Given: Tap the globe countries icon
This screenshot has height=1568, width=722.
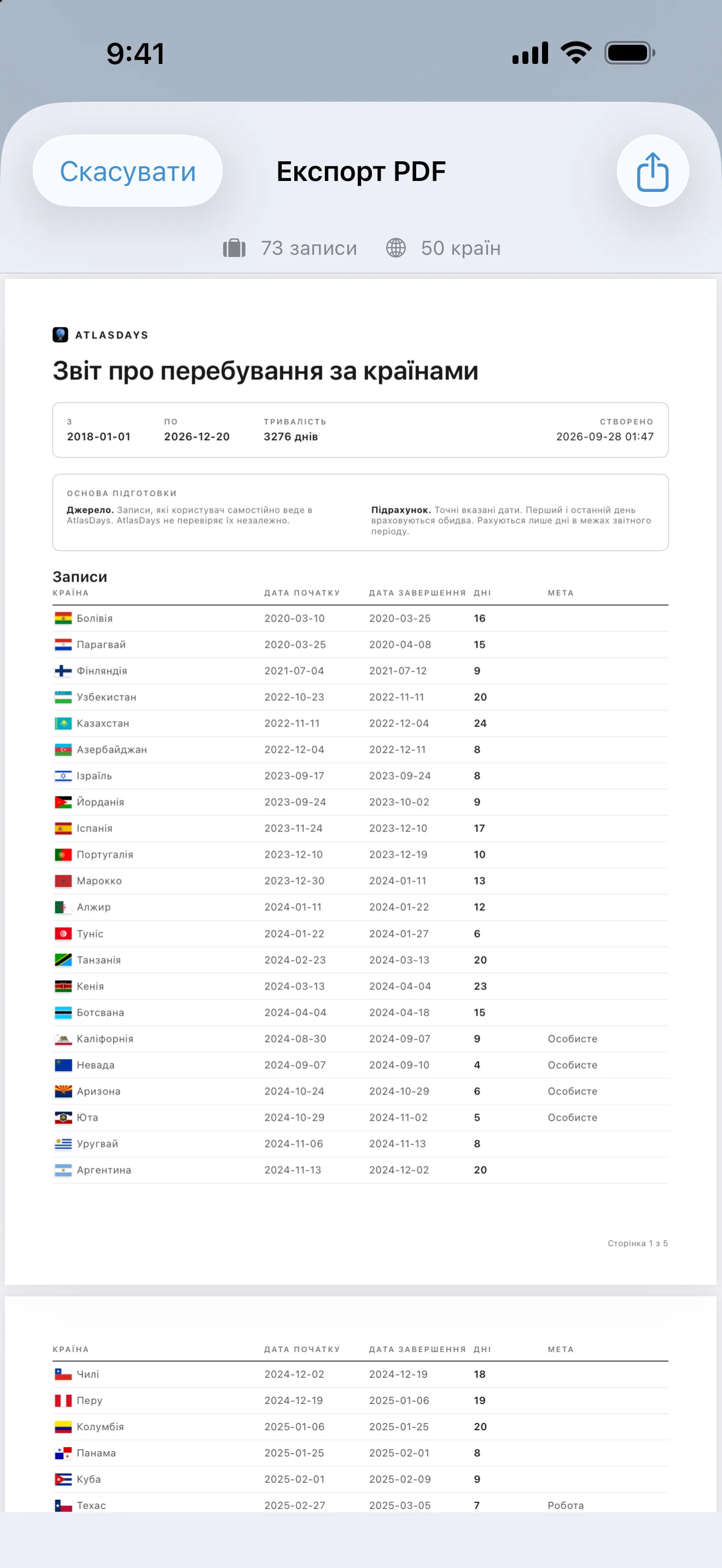Looking at the screenshot, I should point(395,248).
